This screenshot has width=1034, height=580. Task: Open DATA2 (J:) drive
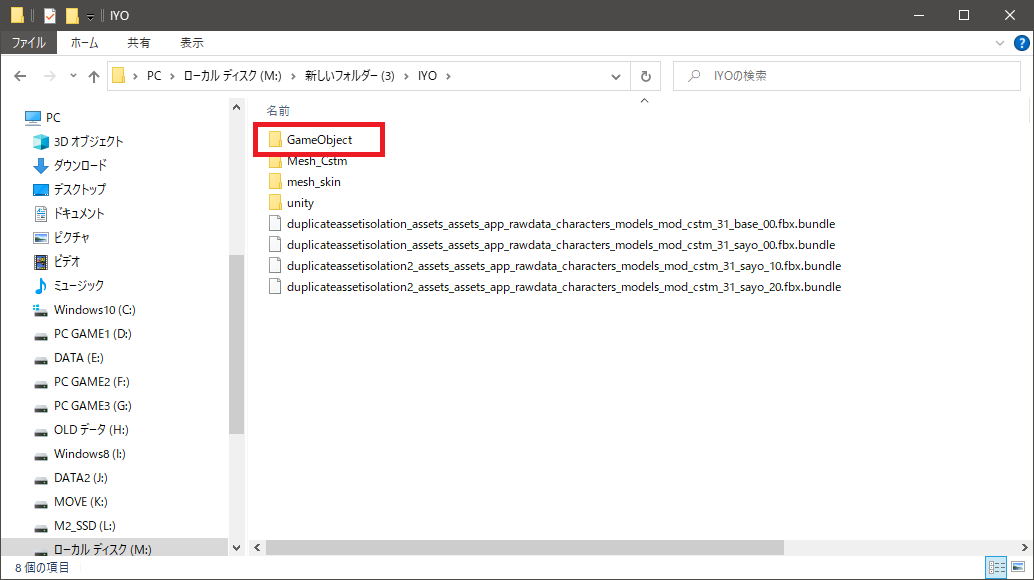pos(71,478)
